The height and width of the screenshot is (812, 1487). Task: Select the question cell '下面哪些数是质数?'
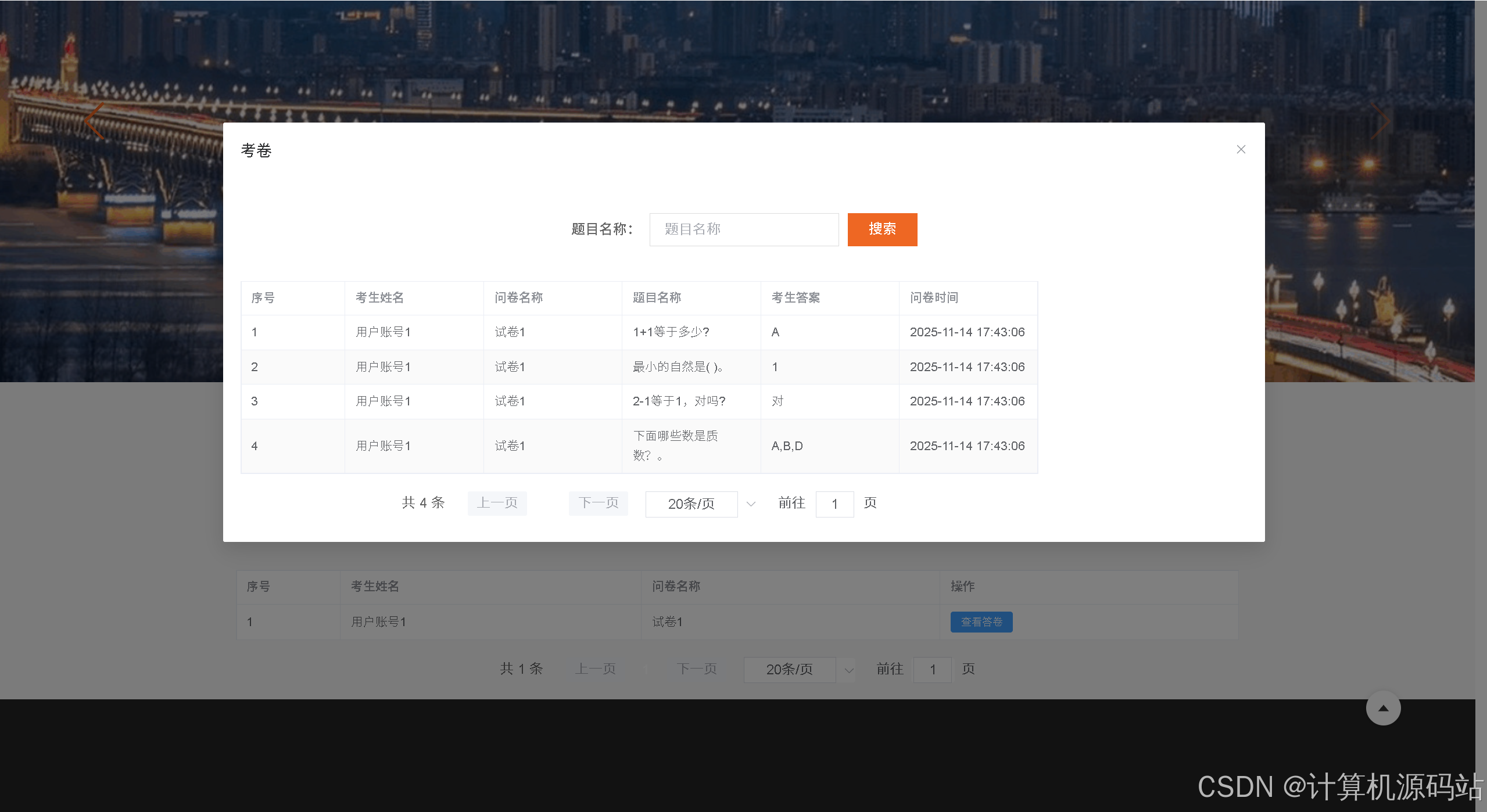coord(691,446)
